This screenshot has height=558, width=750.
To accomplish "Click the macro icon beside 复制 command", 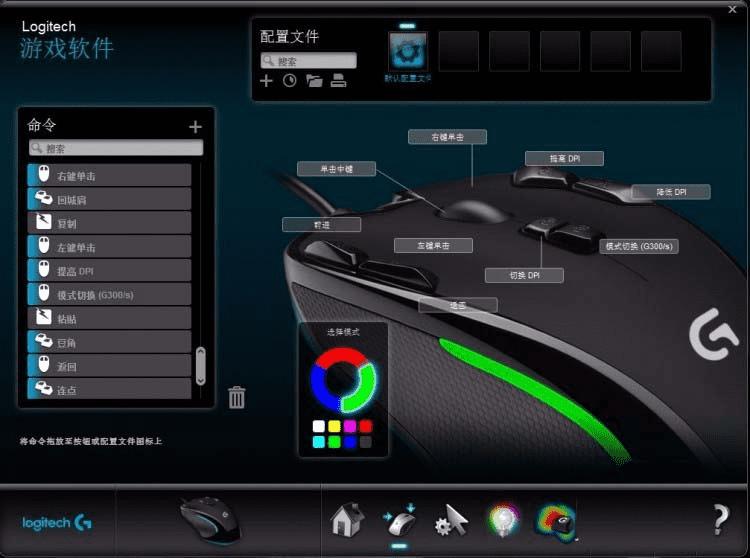I will click(x=44, y=222).
